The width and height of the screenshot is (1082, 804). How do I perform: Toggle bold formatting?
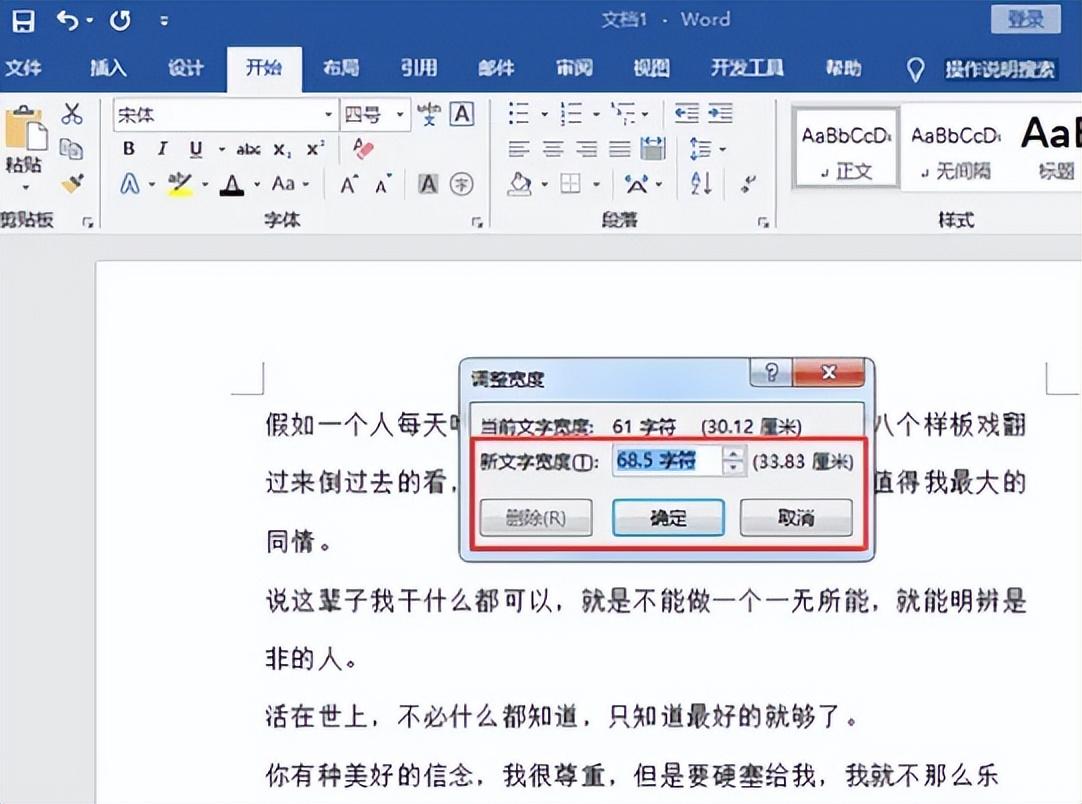(128, 148)
